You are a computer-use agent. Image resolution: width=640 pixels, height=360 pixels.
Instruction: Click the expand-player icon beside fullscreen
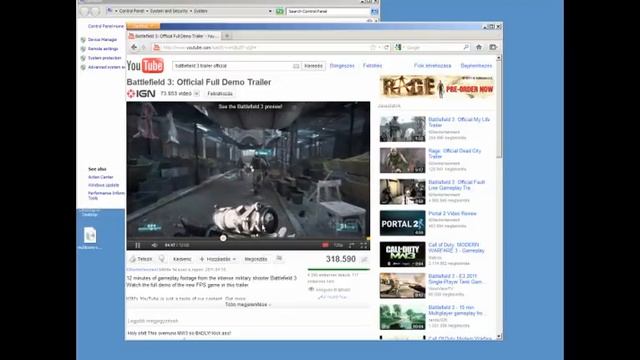click(x=351, y=245)
